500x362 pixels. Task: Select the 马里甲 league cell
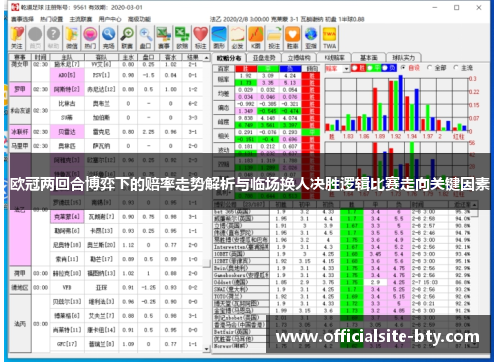pyautogui.click(x=20, y=146)
